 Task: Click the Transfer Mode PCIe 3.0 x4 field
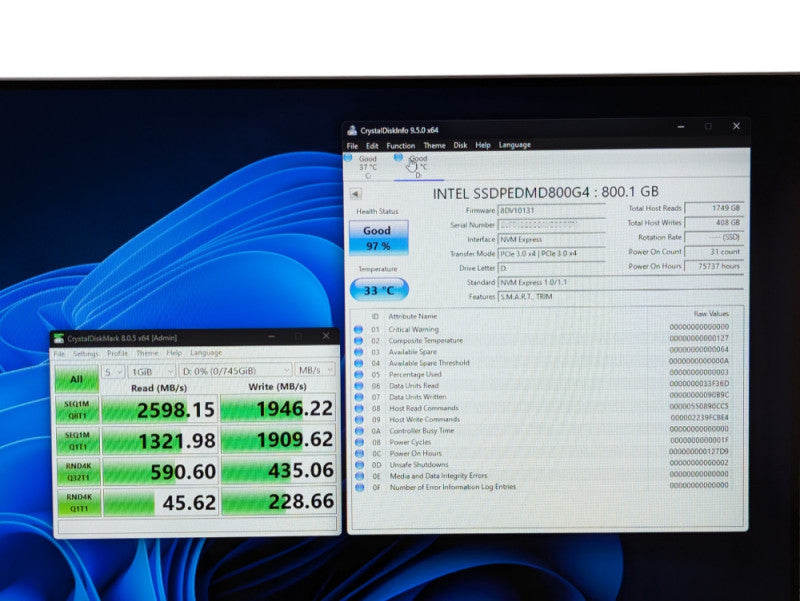(x=551, y=254)
